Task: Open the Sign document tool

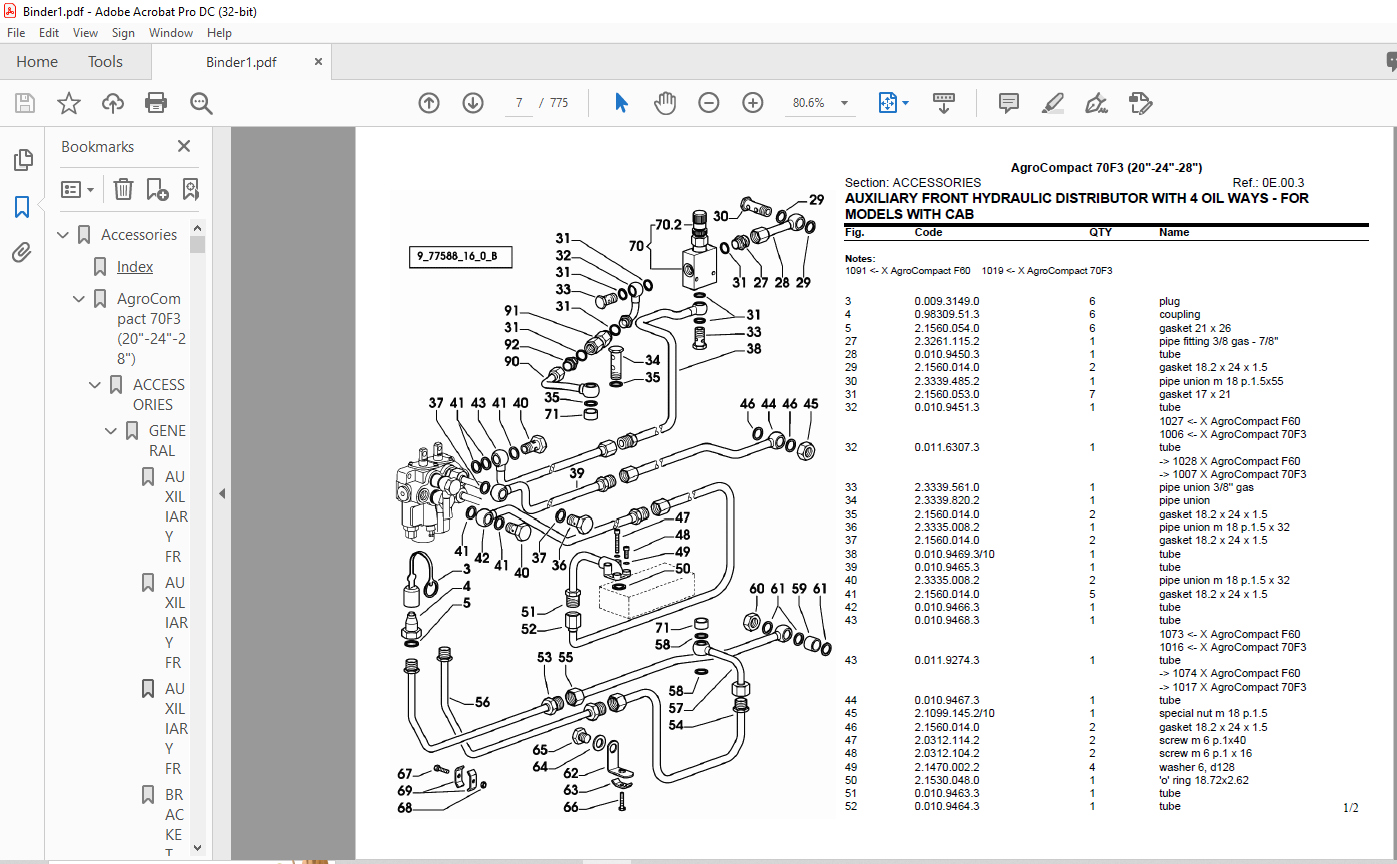Action: (x=1096, y=103)
